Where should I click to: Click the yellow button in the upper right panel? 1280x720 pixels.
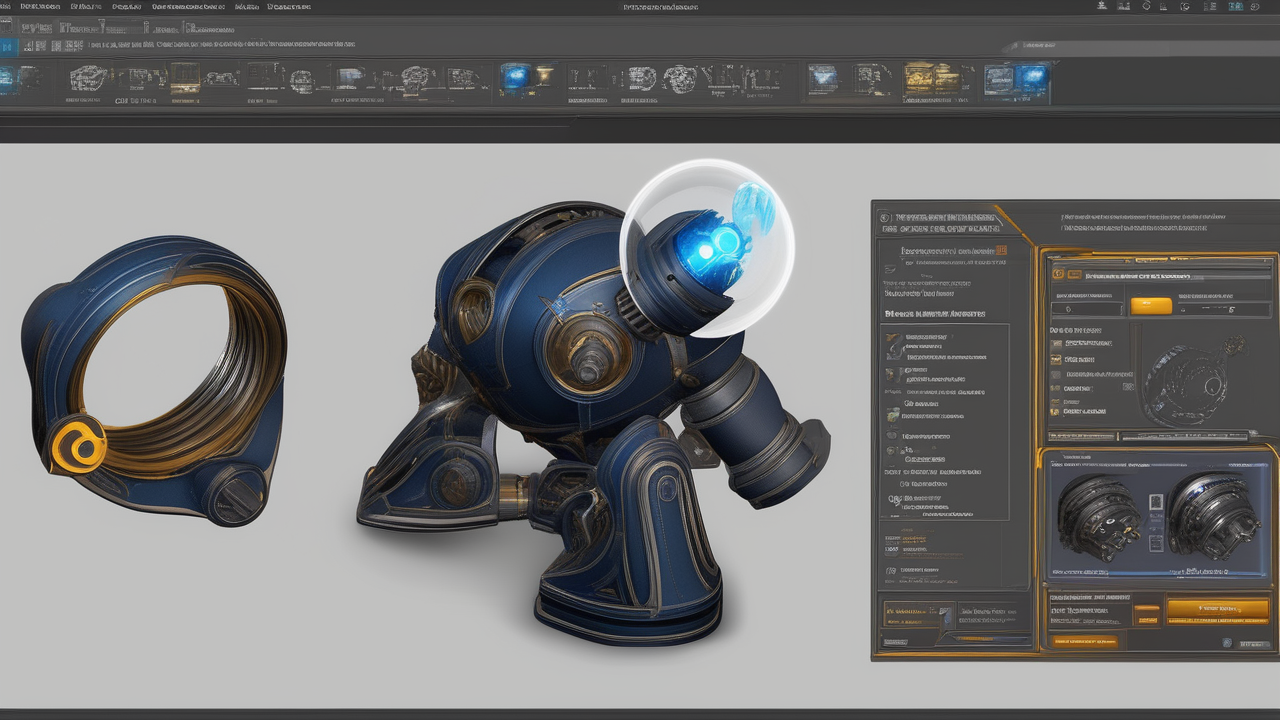point(1151,306)
